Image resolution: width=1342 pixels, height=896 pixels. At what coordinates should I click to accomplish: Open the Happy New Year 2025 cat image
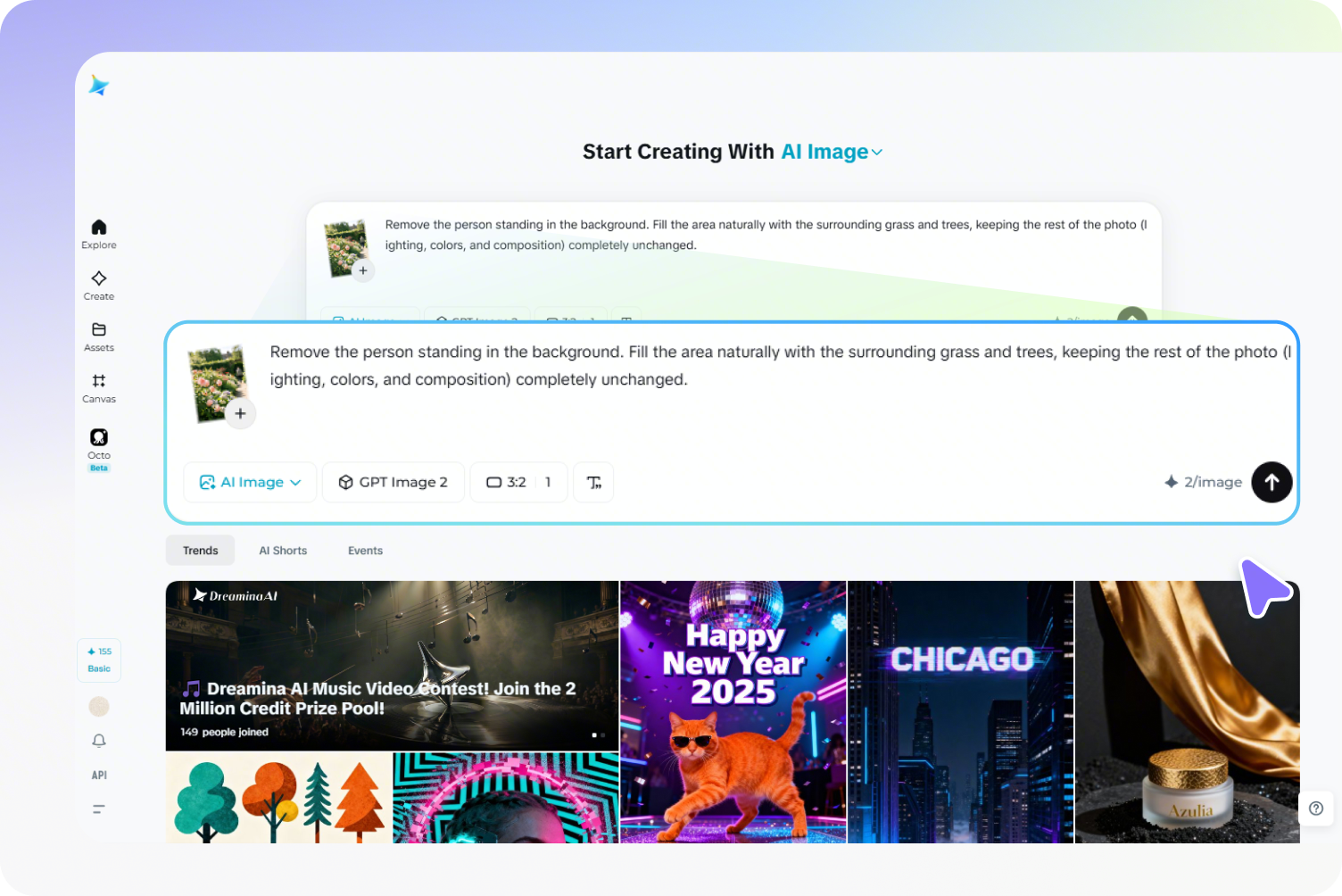tap(733, 712)
